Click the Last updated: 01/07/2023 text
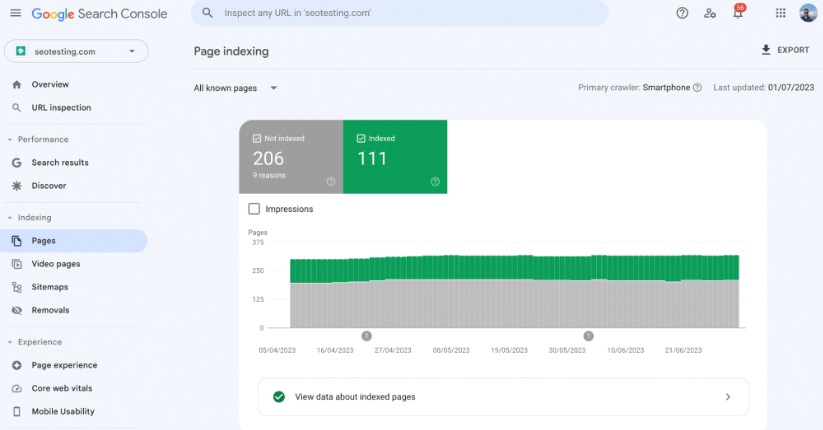 tap(764, 88)
